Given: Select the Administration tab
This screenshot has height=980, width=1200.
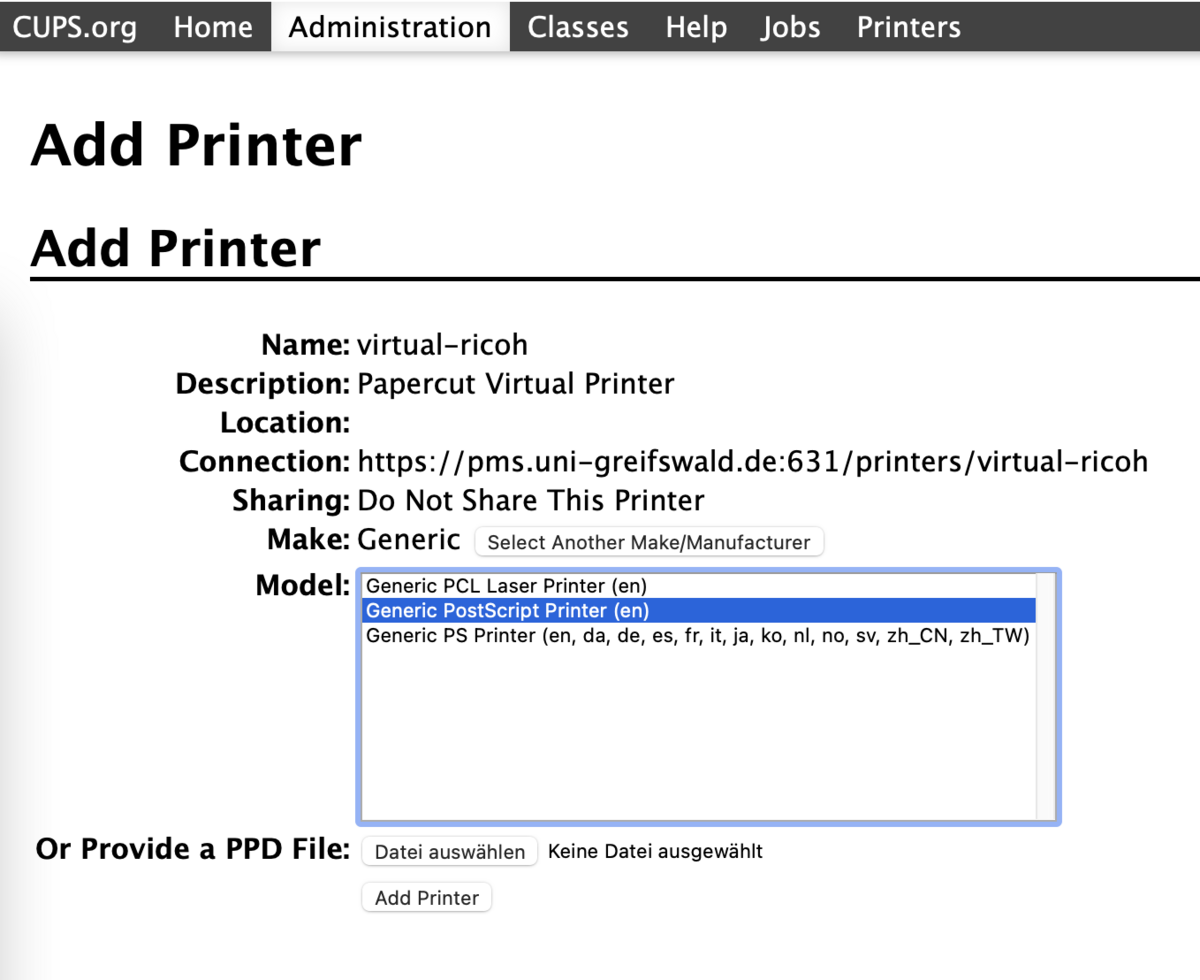Looking at the screenshot, I should [390, 27].
